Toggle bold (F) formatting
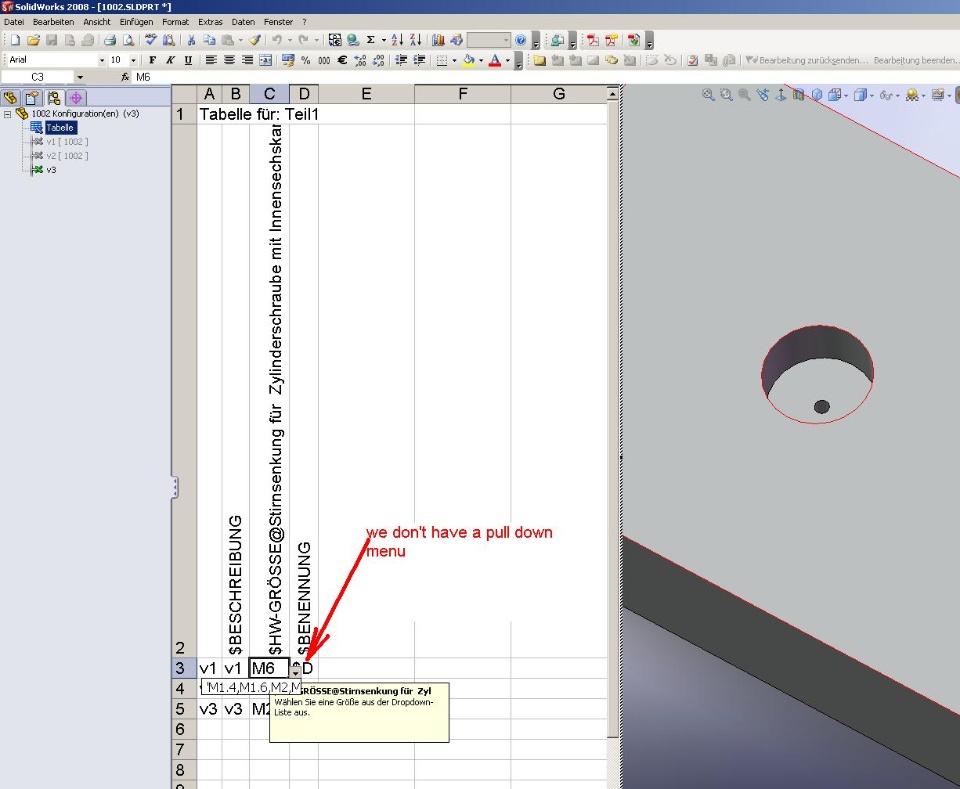Image resolution: width=960 pixels, height=789 pixels. 152,60
